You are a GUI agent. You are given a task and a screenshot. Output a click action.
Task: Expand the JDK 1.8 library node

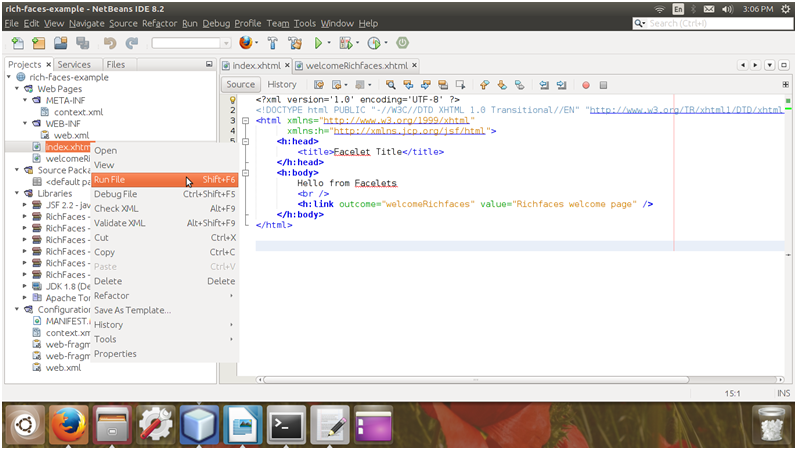coord(24,286)
